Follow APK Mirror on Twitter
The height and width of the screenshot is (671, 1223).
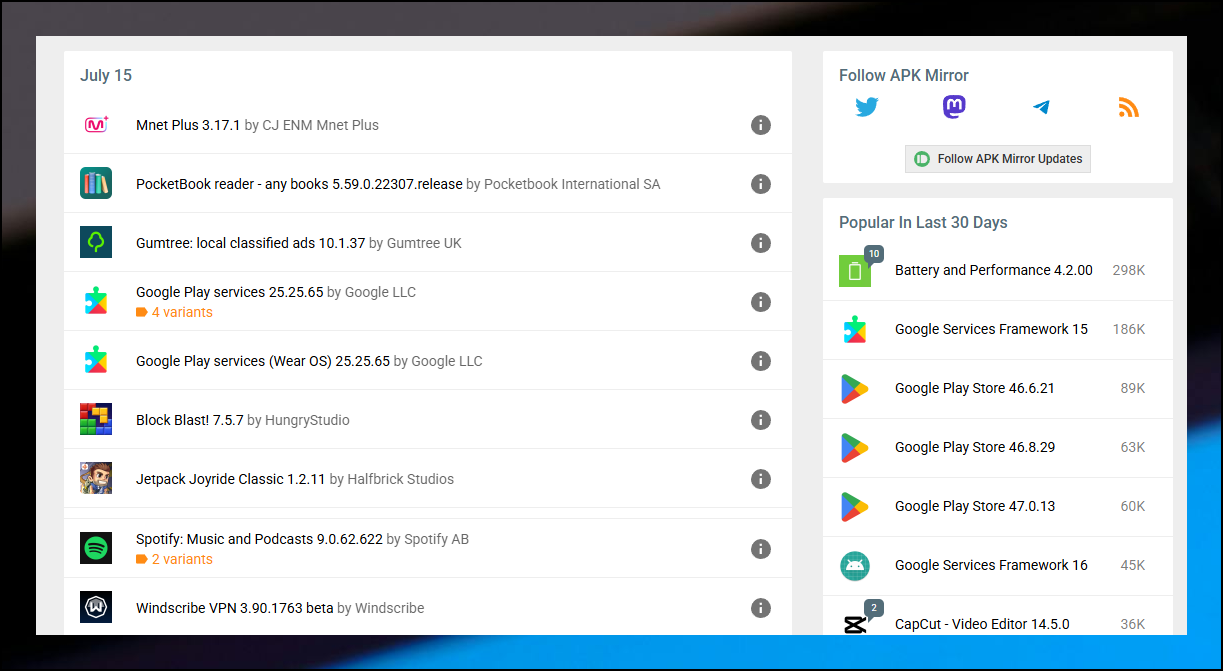pyautogui.click(x=867, y=108)
